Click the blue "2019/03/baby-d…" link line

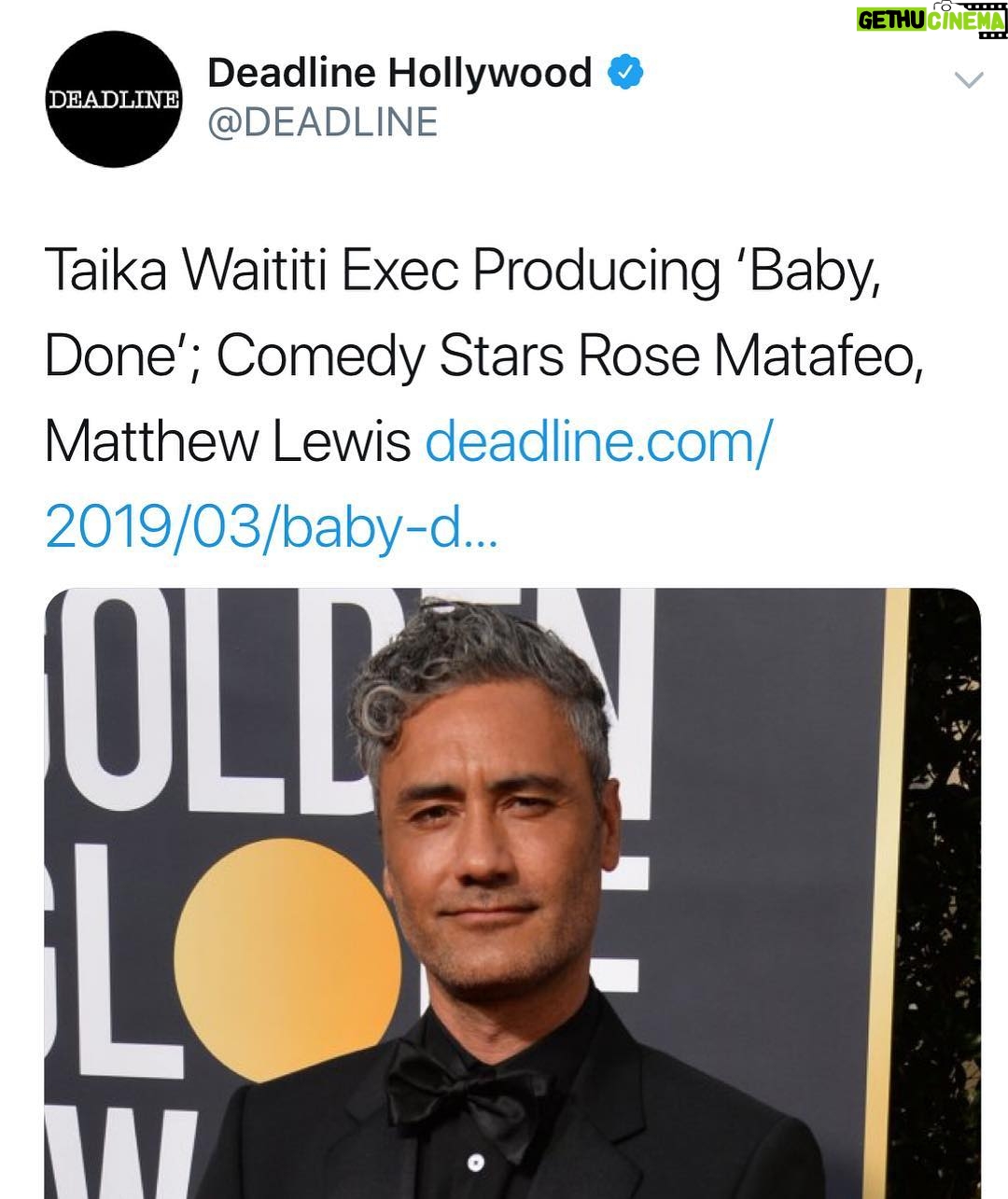tap(271, 527)
